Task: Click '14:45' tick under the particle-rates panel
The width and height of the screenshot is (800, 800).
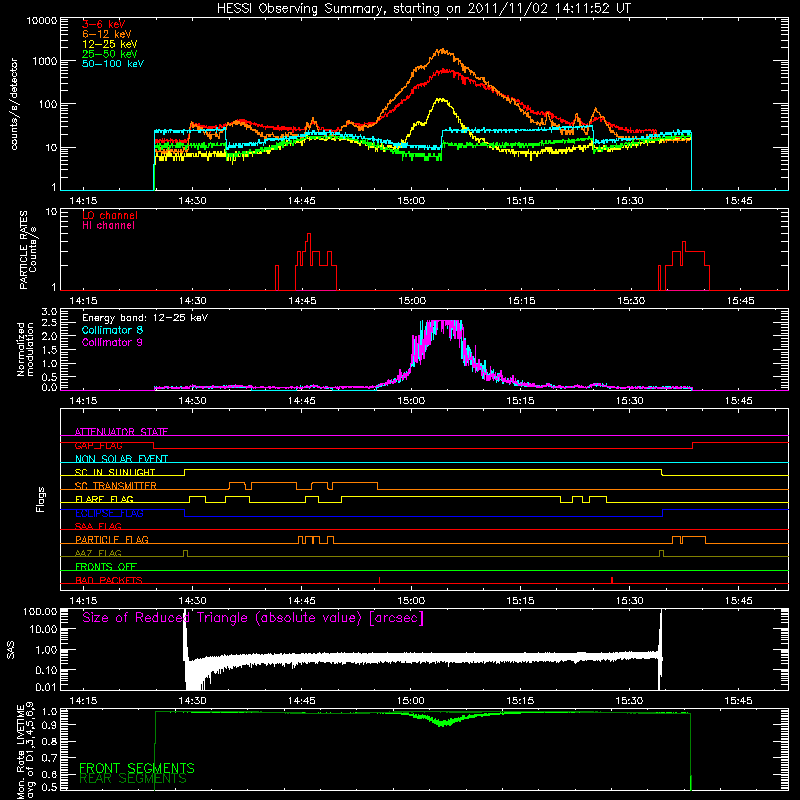Action: [x=302, y=301]
